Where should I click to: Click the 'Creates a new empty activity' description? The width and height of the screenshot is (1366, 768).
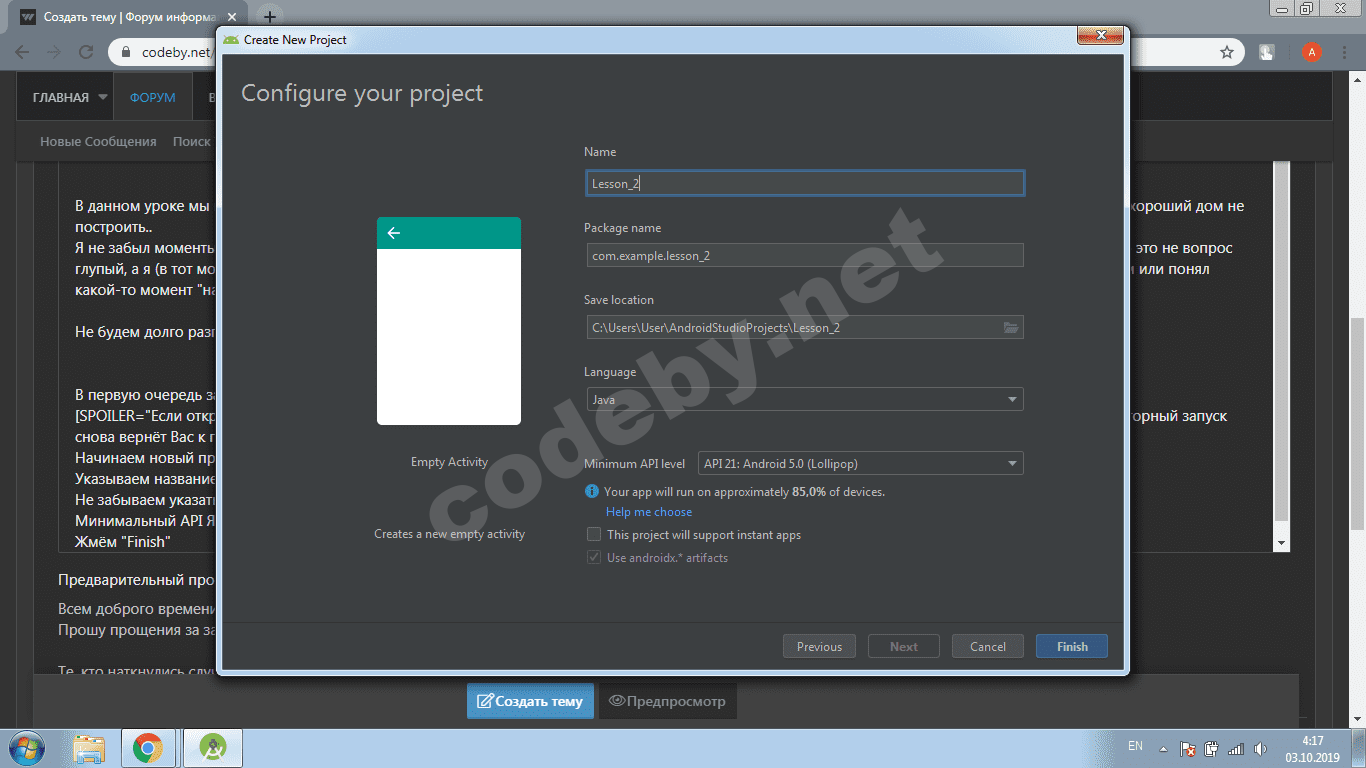pyautogui.click(x=449, y=534)
